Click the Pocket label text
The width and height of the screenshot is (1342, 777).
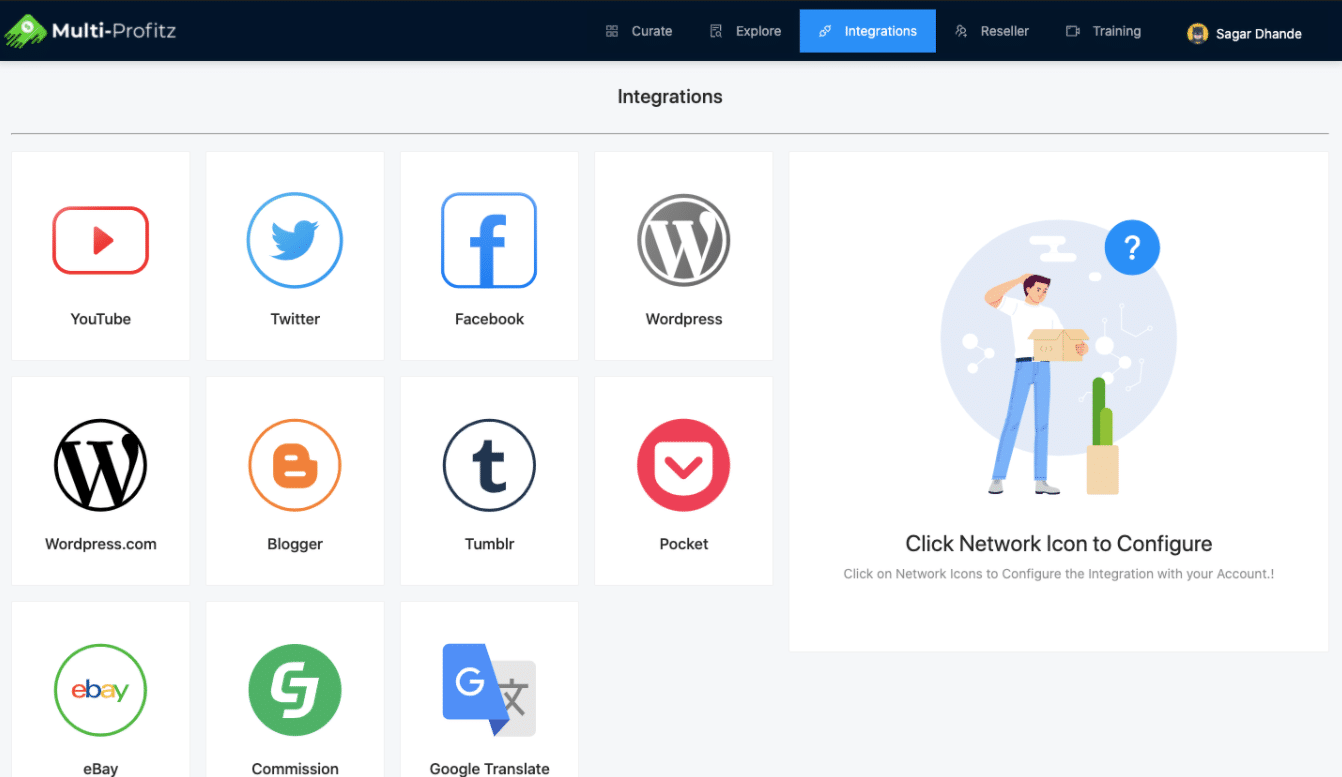tap(684, 544)
